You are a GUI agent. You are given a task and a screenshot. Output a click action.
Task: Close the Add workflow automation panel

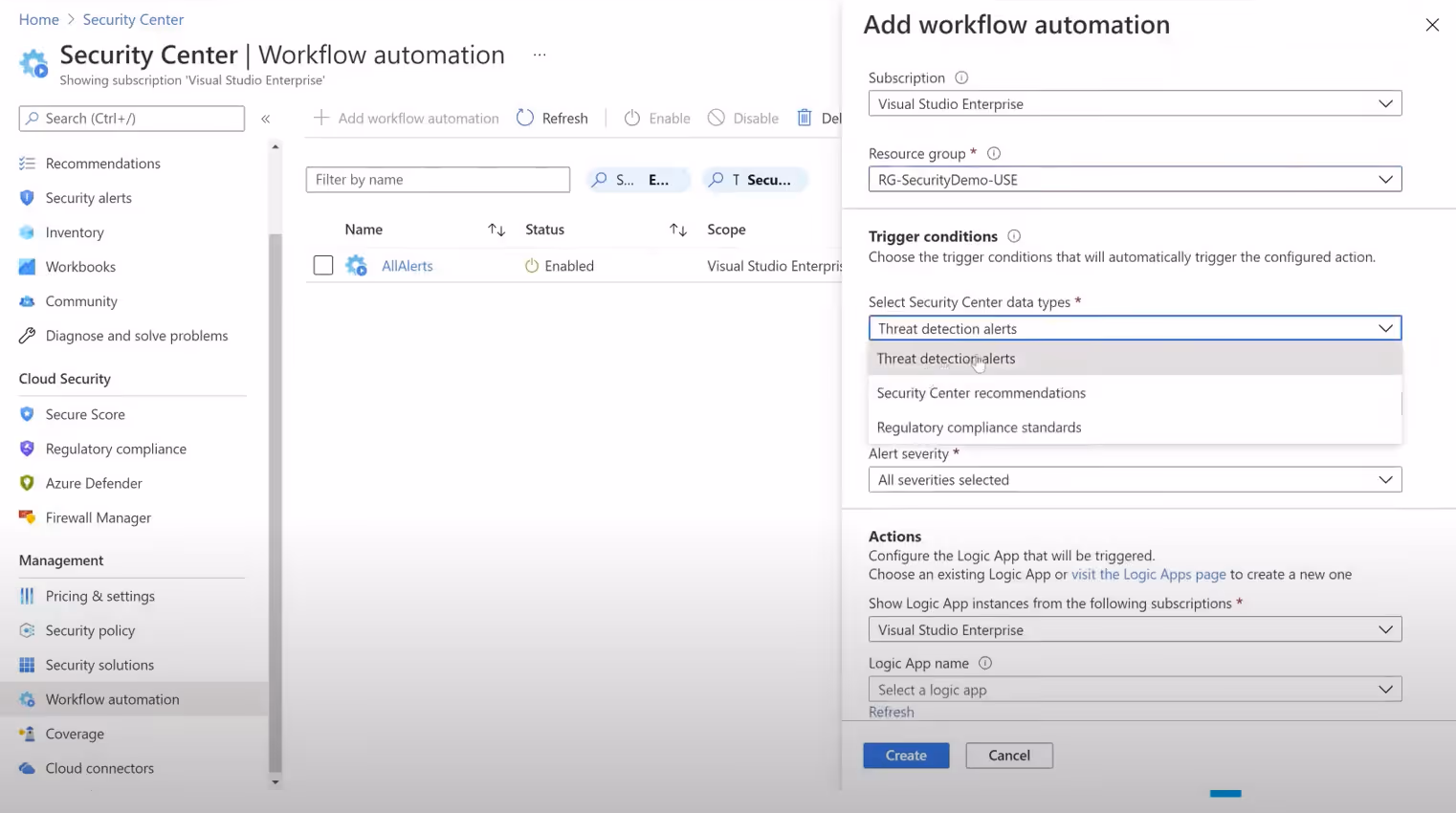[1432, 25]
